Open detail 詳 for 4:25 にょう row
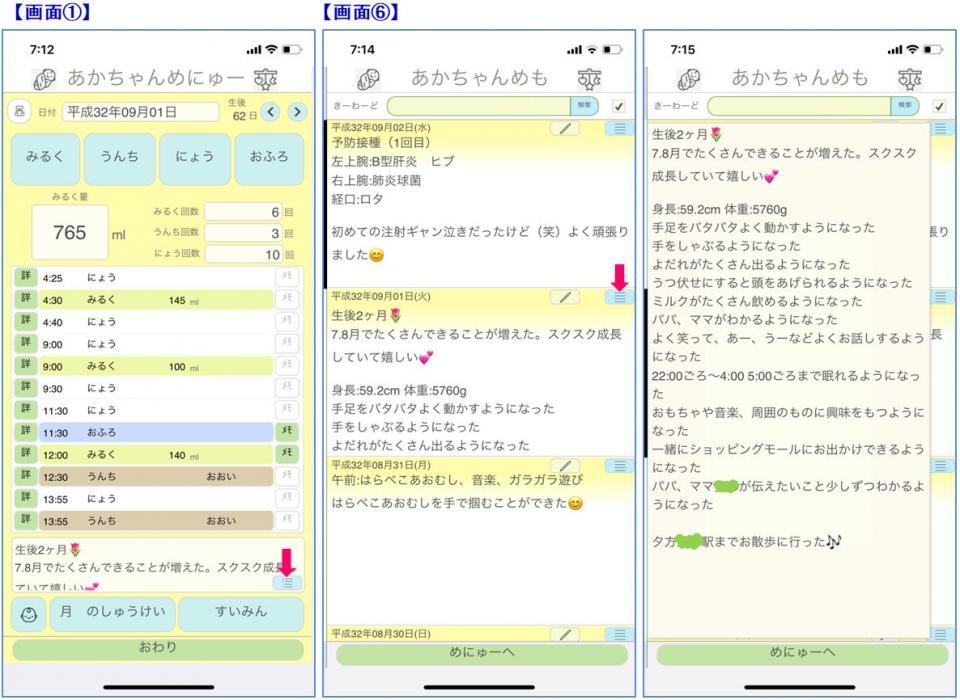The width and height of the screenshot is (960, 700). [26, 277]
